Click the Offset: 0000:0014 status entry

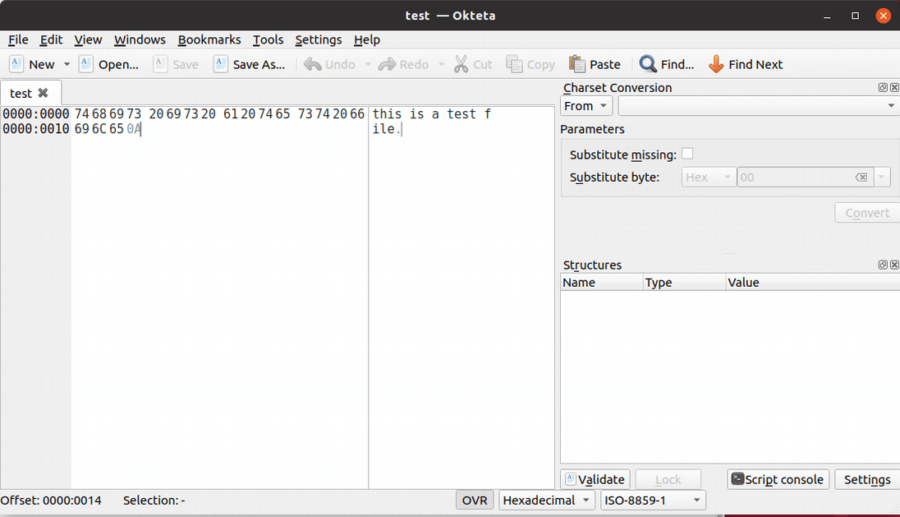tap(51, 500)
